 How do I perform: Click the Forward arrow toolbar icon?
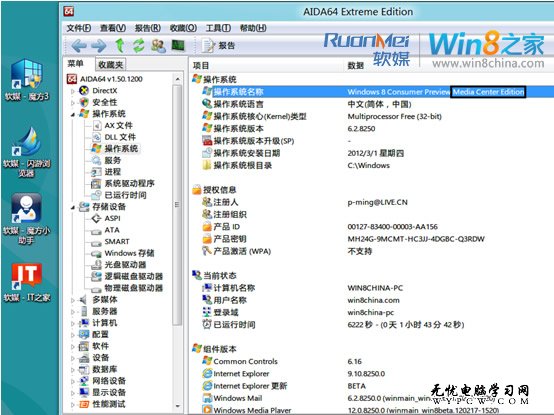point(99,46)
